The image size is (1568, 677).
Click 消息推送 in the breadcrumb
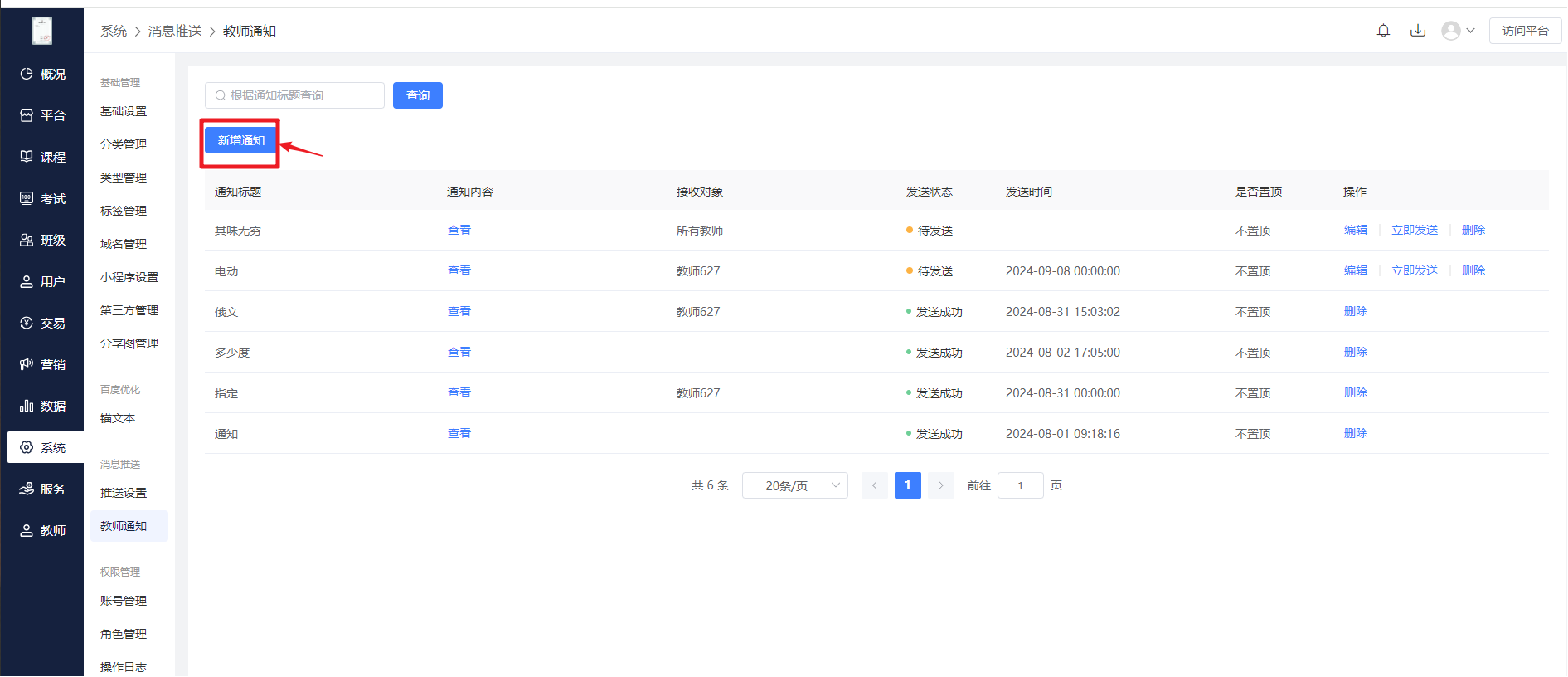coord(175,31)
